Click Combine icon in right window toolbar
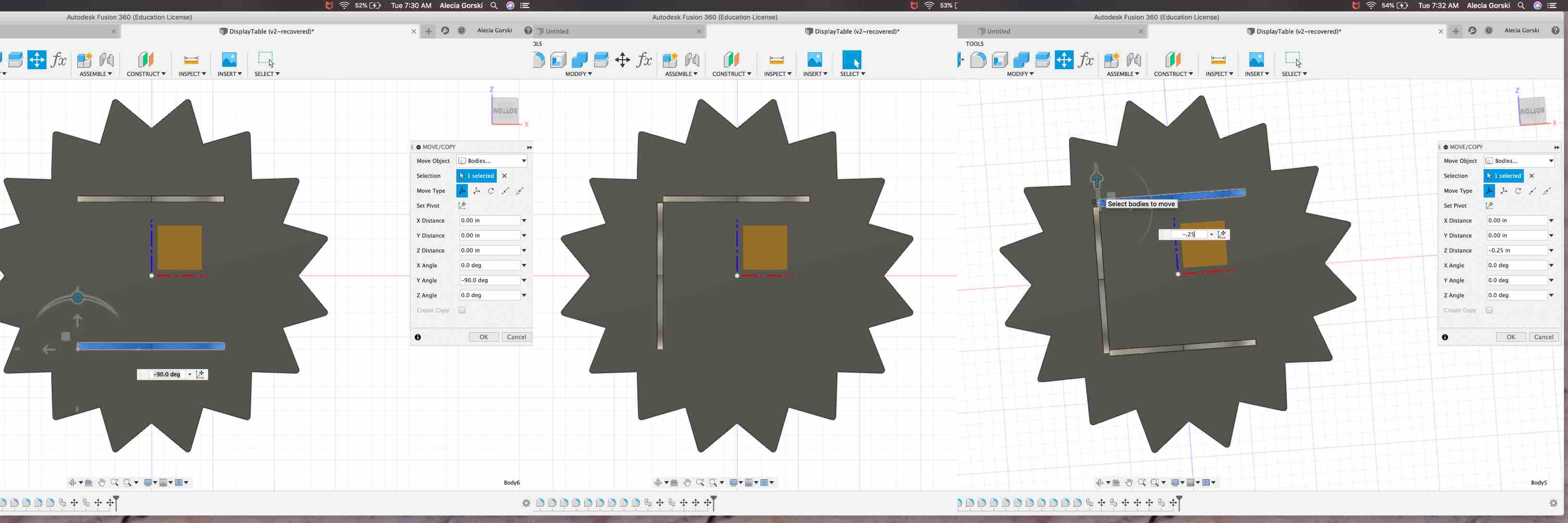The image size is (1568, 523). [x=1021, y=60]
